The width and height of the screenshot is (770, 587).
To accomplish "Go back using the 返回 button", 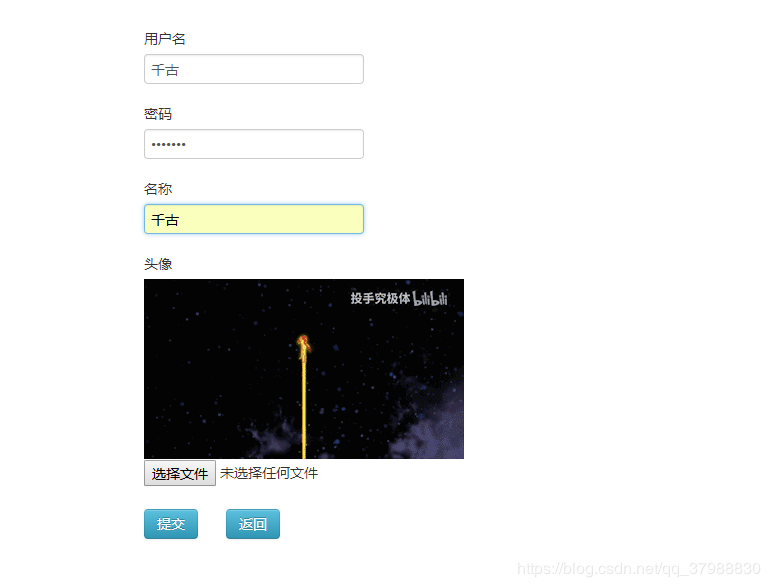I will pyautogui.click(x=253, y=524).
